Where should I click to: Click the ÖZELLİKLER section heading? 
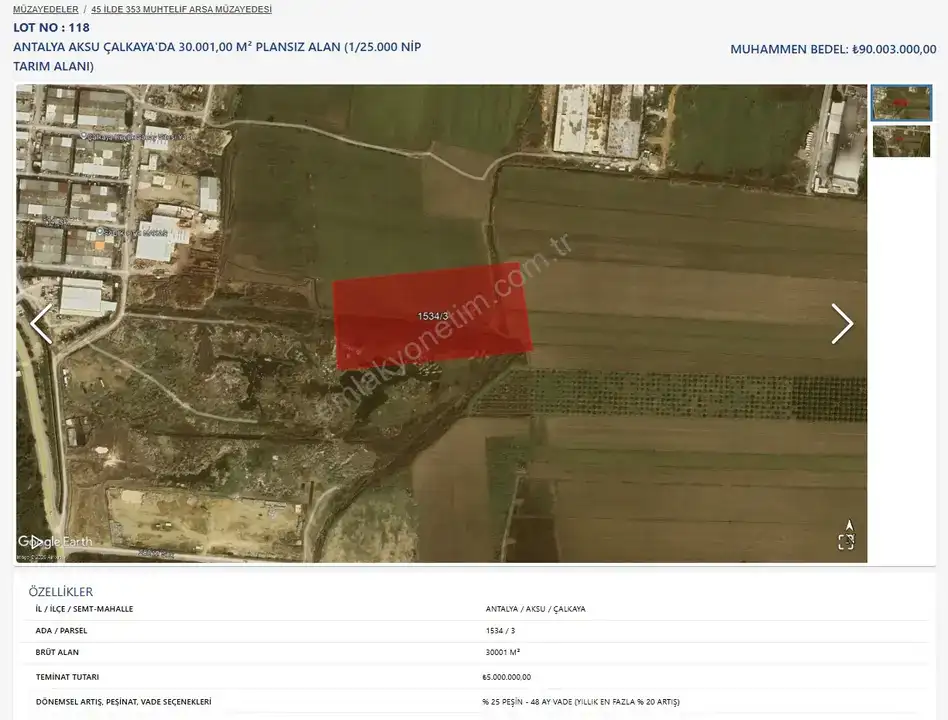tap(60, 592)
